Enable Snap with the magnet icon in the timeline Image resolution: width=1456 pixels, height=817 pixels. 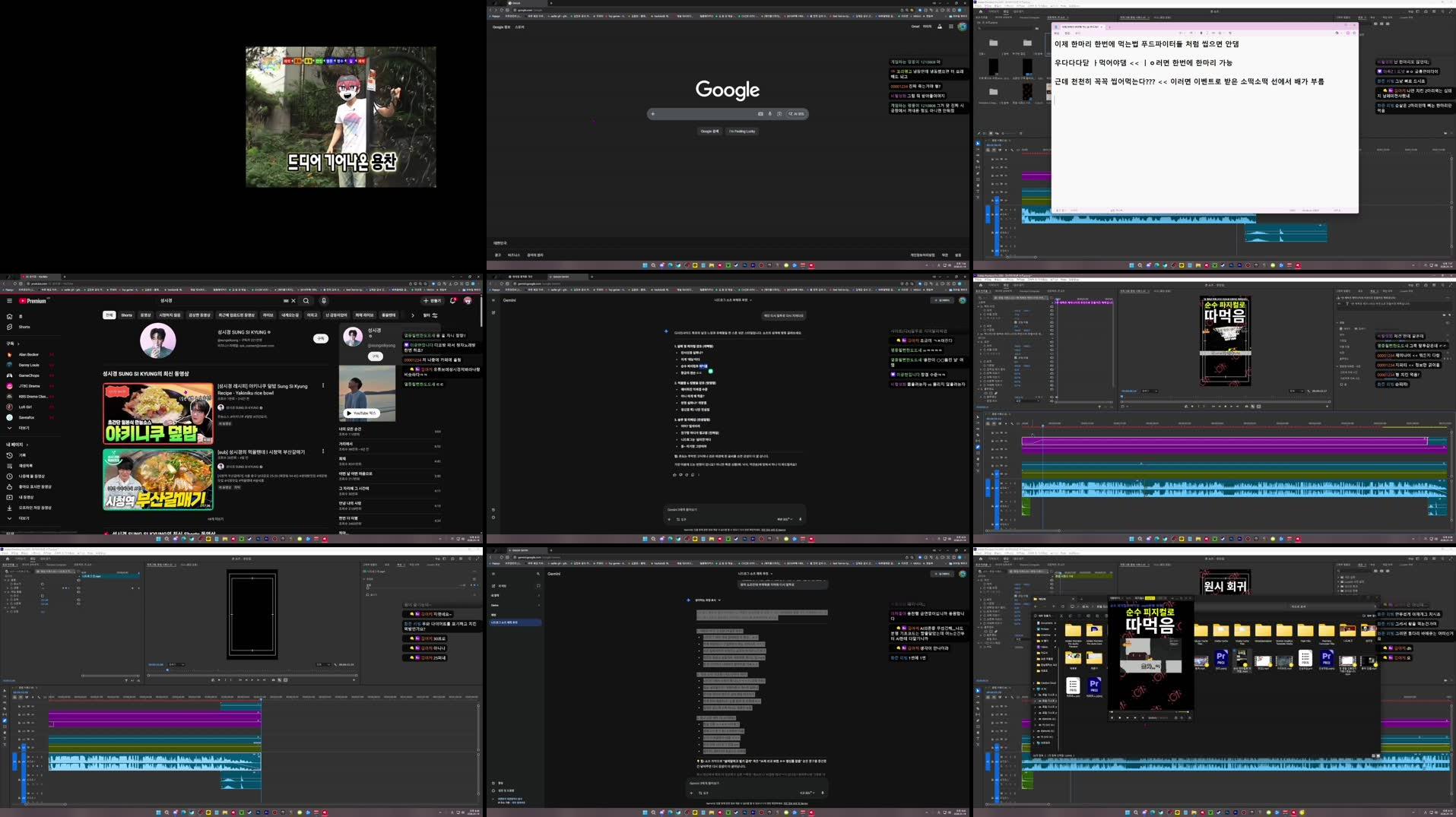40,697
